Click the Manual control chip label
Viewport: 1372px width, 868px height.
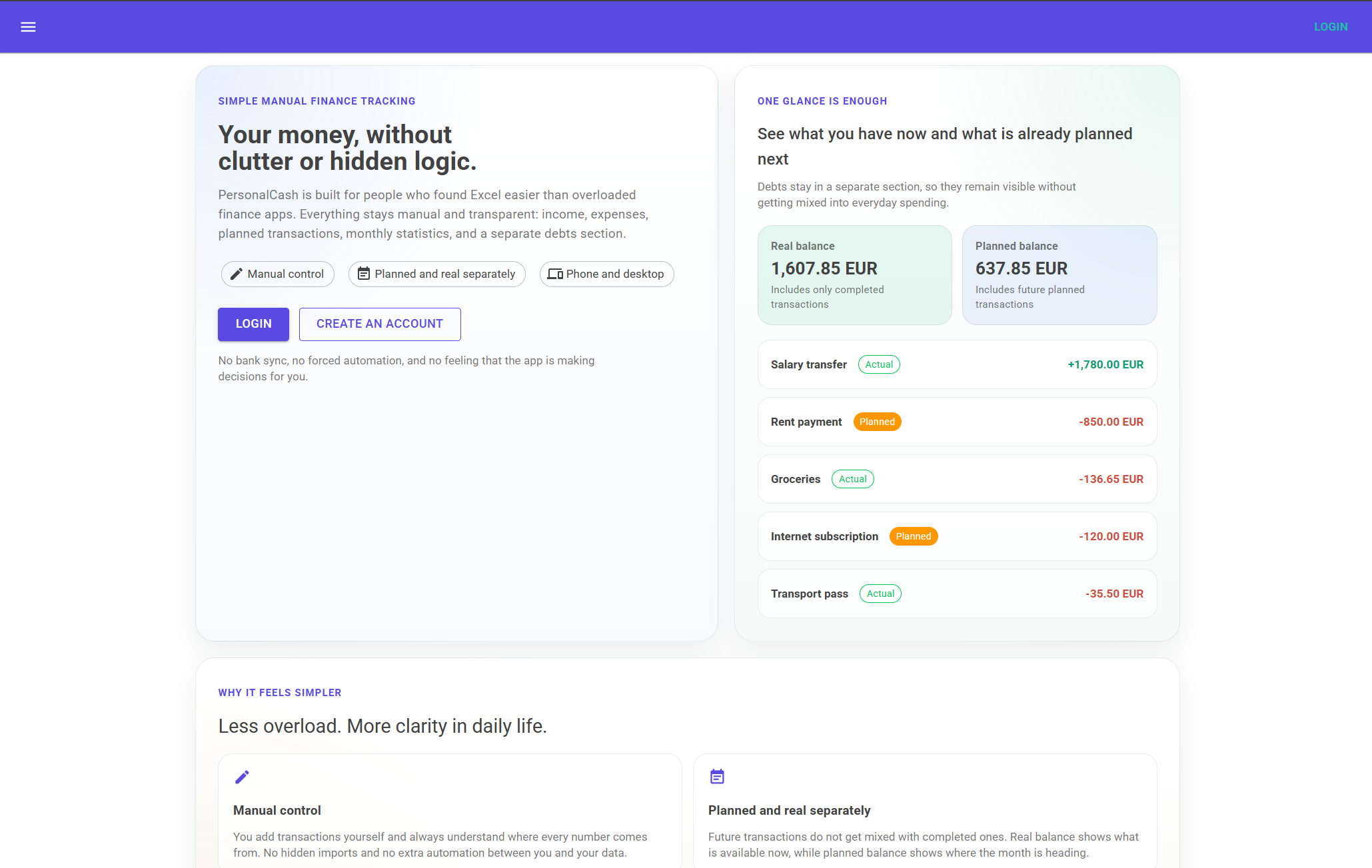pyautogui.click(x=285, y=274)
